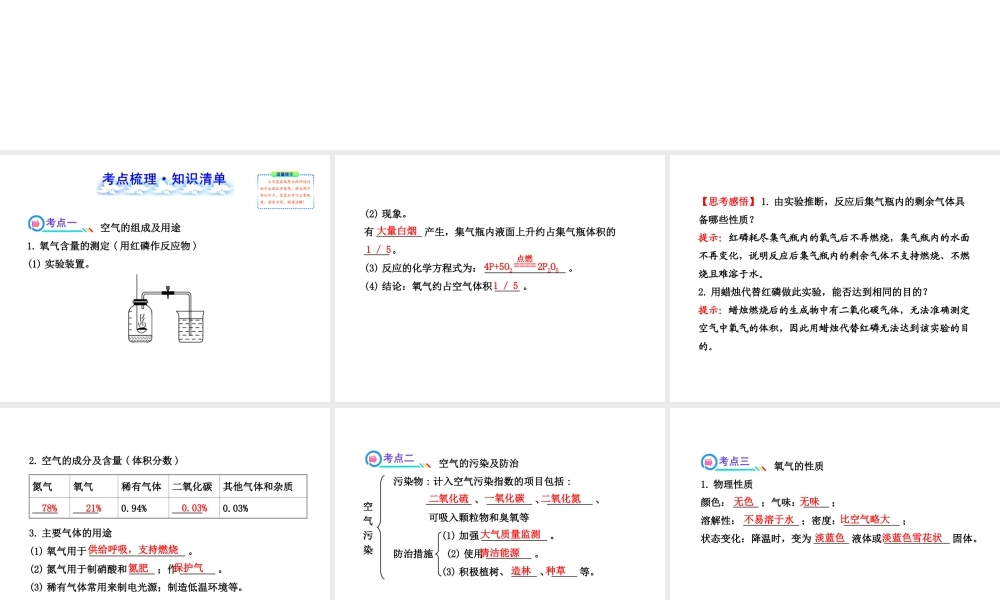1000x600 pixels.
Task: Click the red answer 造林
Action: [x=521, y=571]
